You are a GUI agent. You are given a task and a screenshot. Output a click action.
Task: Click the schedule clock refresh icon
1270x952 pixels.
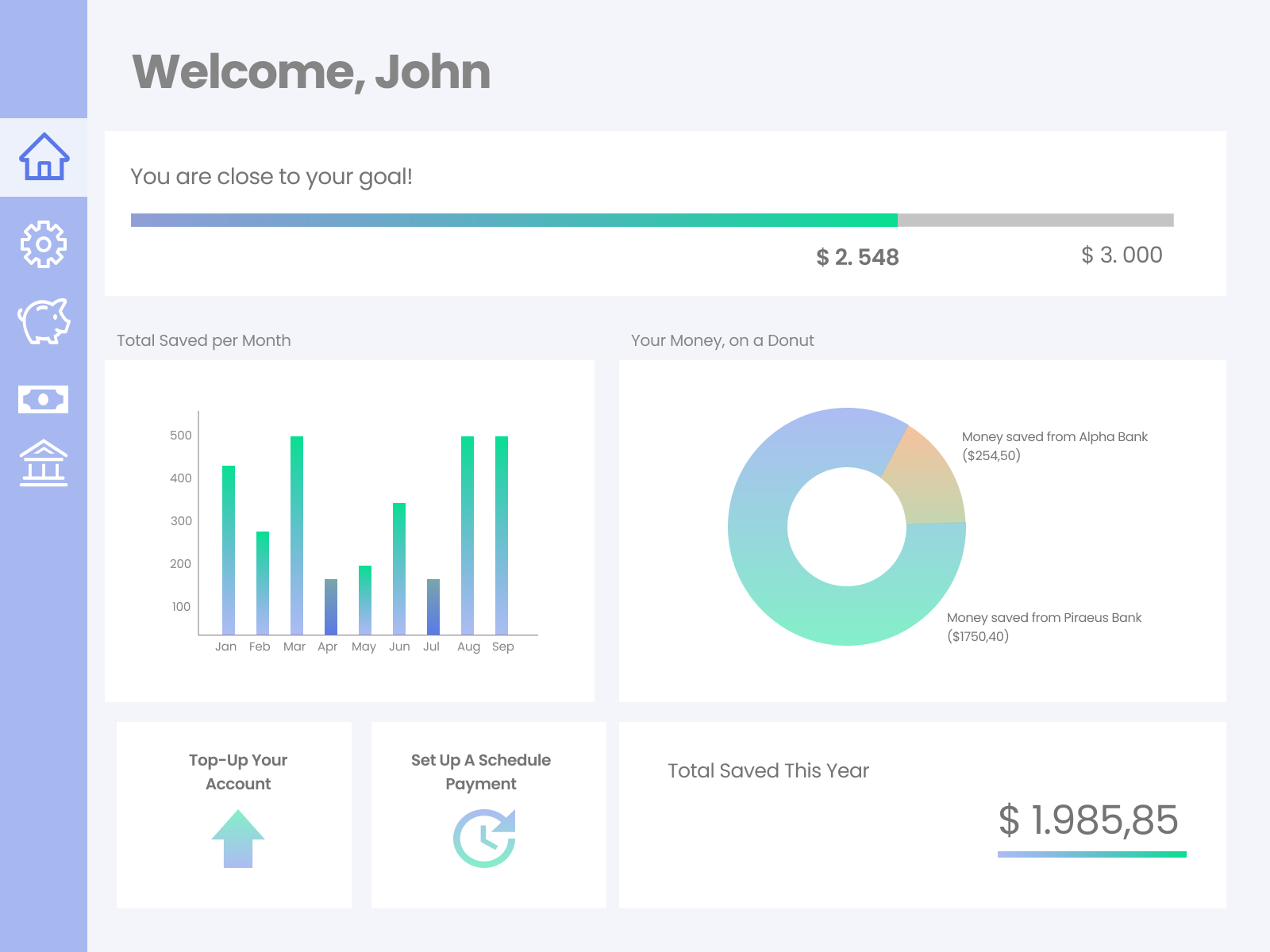(x=485, y=839)
